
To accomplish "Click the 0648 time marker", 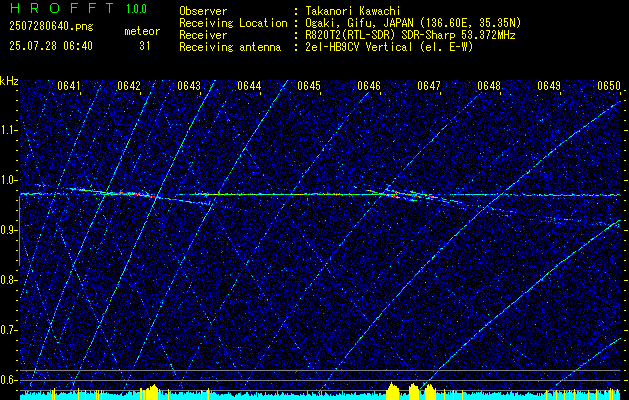I will click(x=489, y=86).
